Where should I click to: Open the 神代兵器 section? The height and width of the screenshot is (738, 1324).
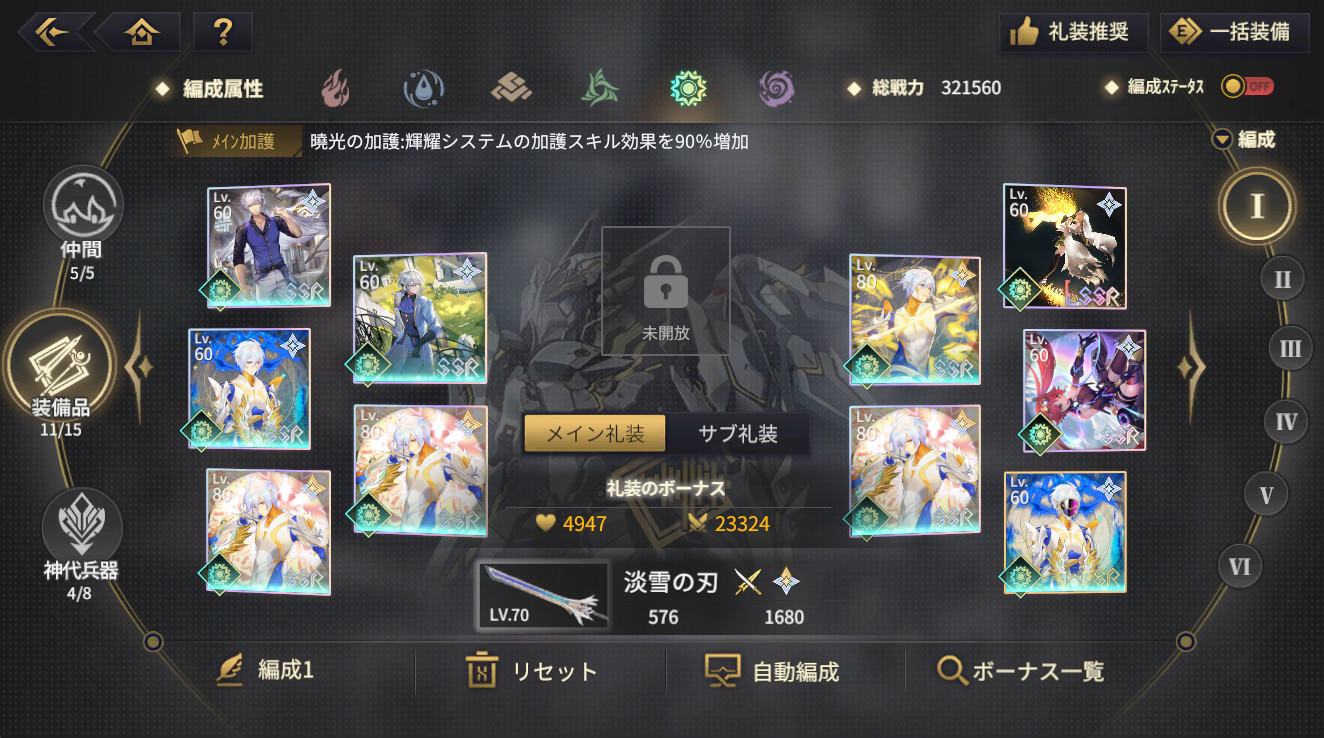[82, 545]
